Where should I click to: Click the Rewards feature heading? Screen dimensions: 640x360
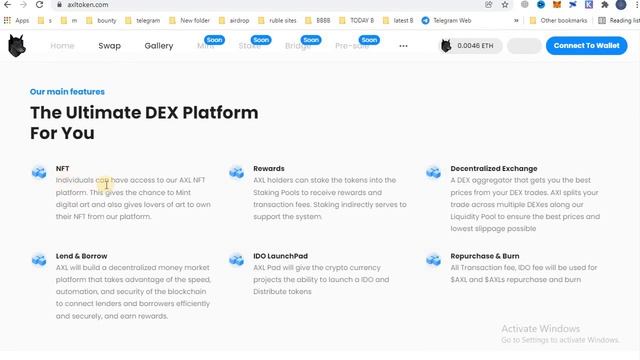pyautogui.click(x=269, y=169)
